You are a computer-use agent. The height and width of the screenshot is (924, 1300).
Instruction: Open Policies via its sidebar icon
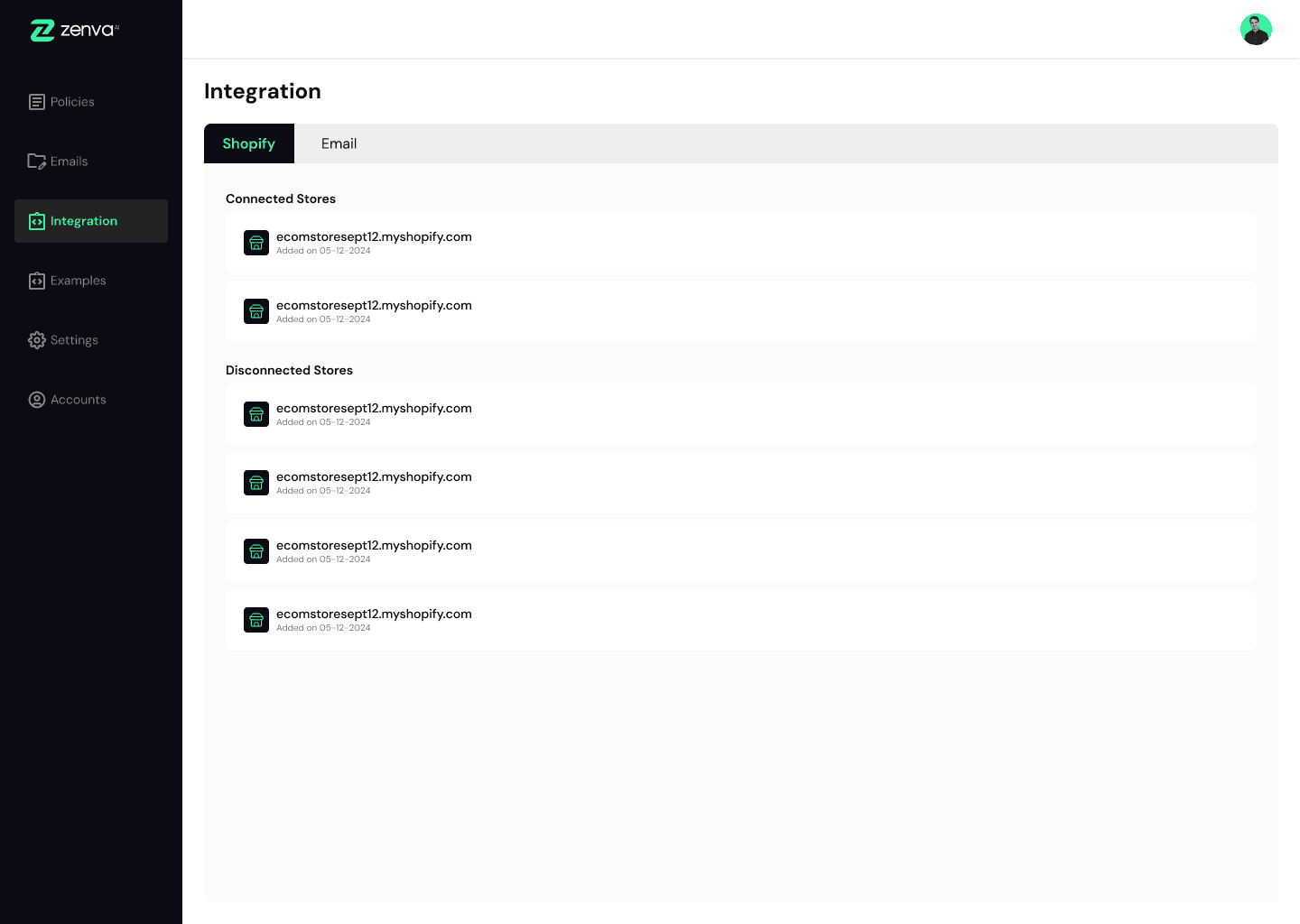click(37, 102)
